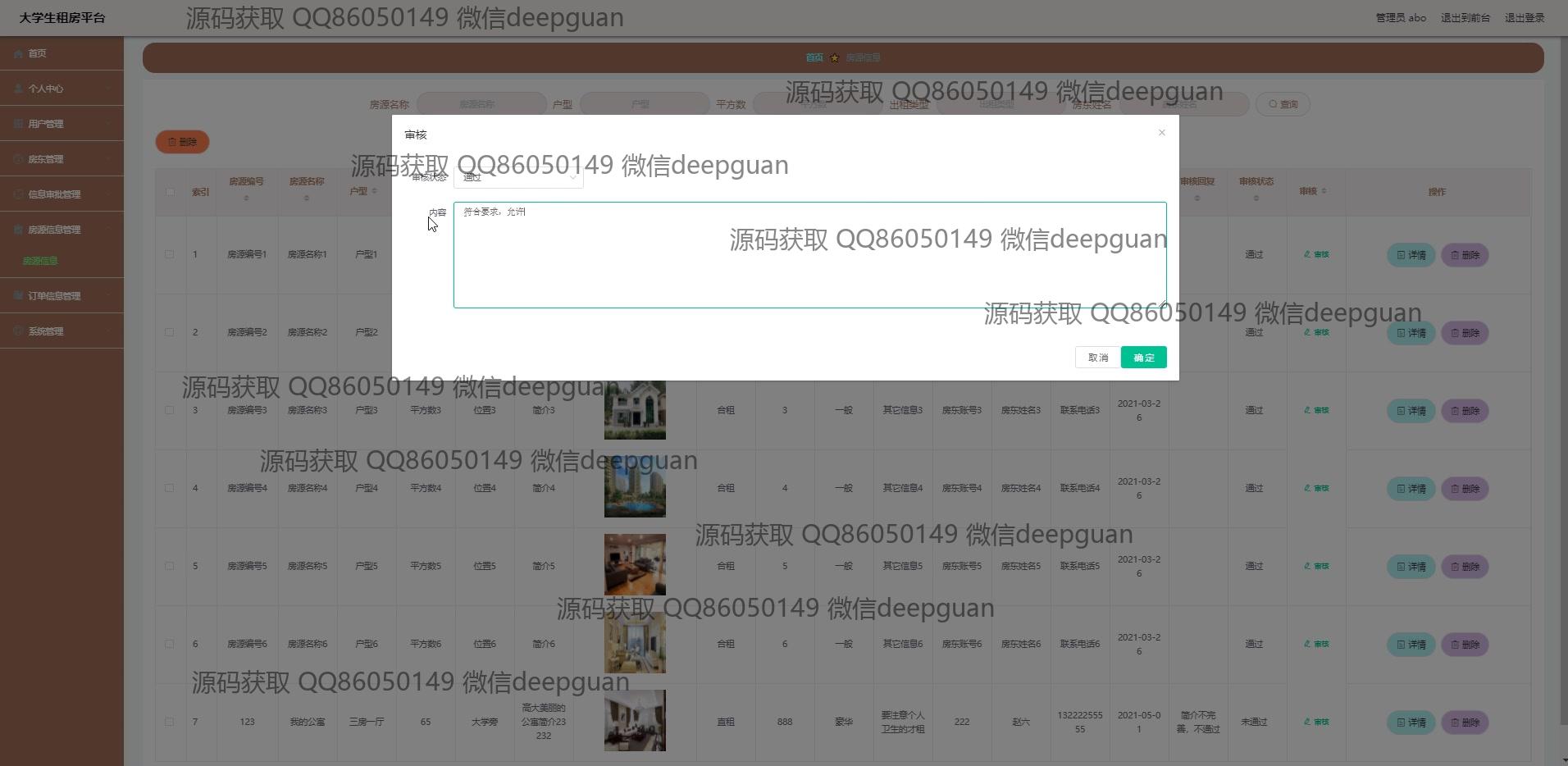
Task: Click the 审核 edit icon in row 5
Action: [x=1316, y=566]
